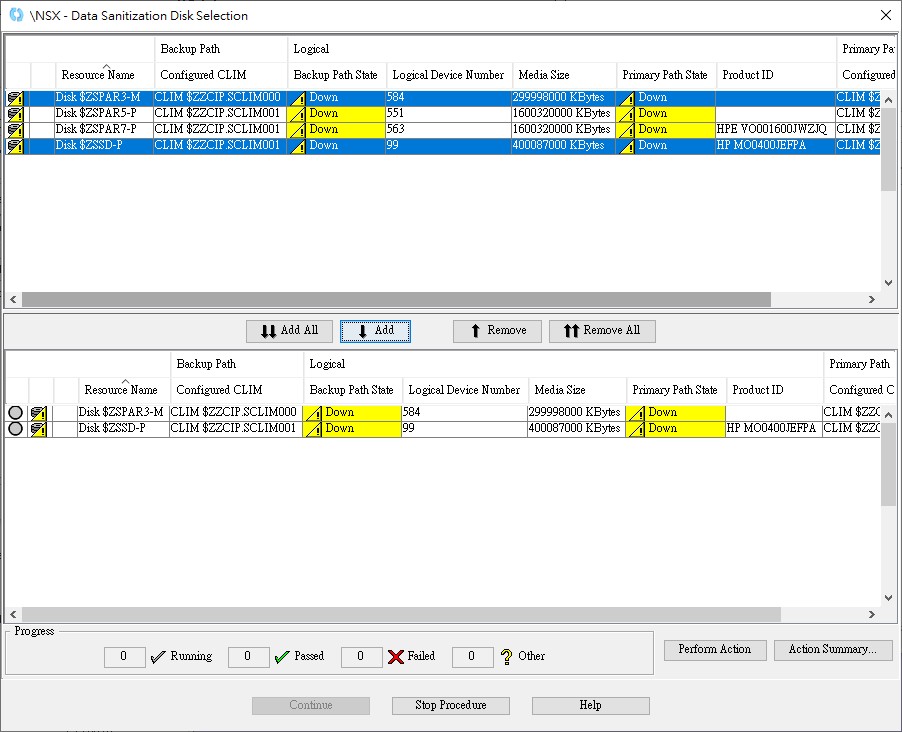Screen dimensions: 902x732
Task: Click lower table horizontal scrollbar right arrow
Action: pos(872,615)
